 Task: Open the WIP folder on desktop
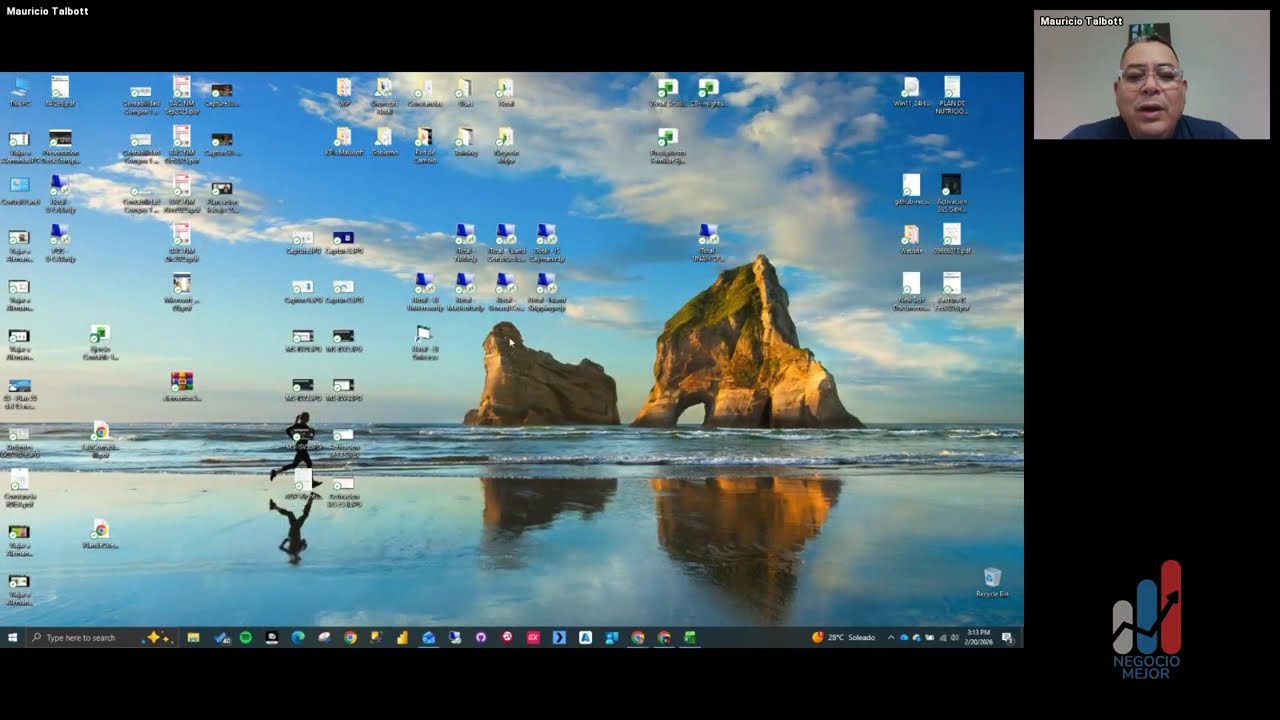344,91
